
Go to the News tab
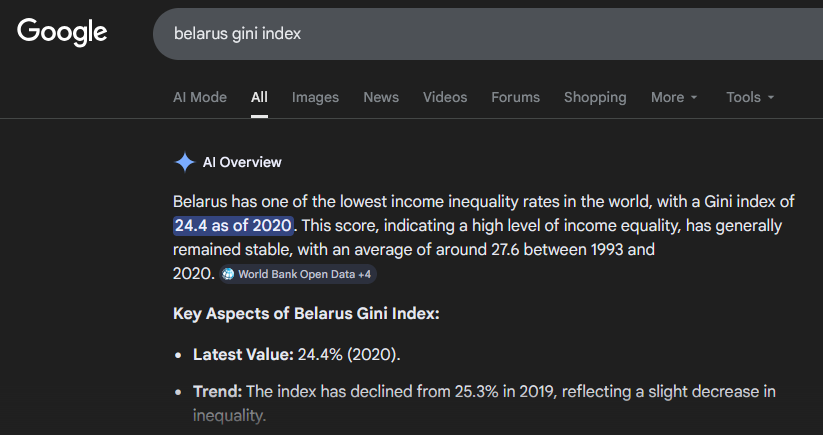[x=381, y=97]
